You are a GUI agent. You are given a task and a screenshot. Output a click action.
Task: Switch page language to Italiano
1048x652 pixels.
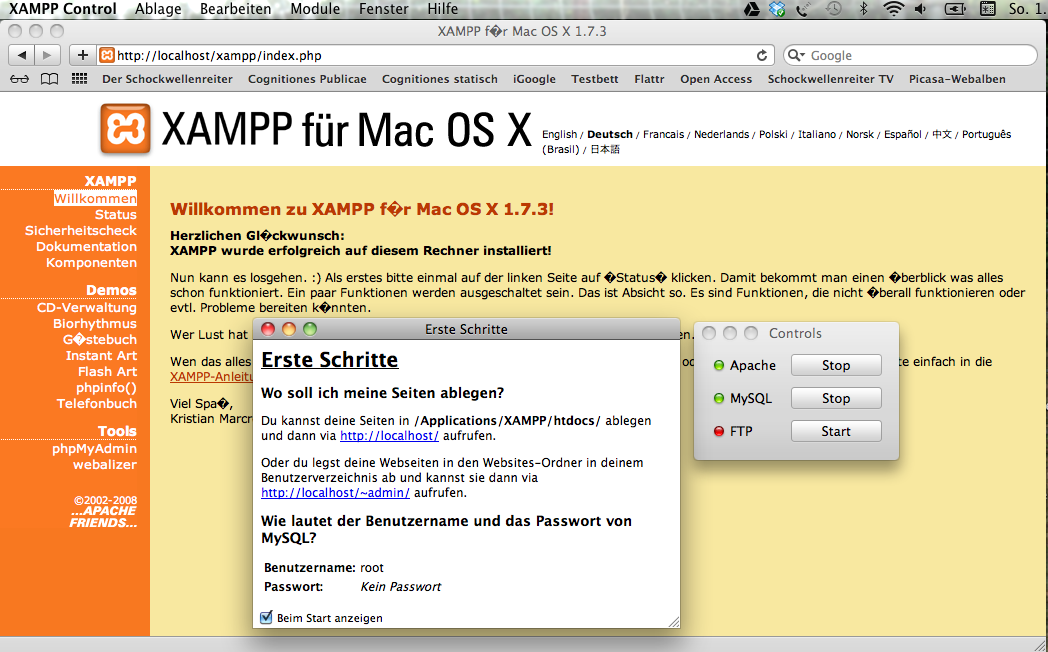pyautogui.click(x=817, y=134)
